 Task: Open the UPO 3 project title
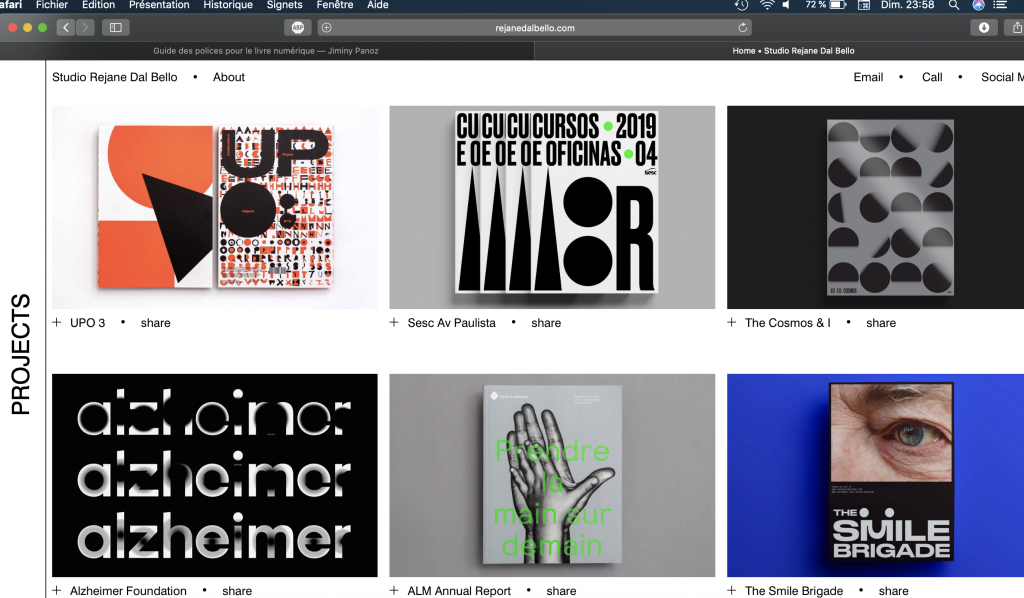(x=88, y=323)
